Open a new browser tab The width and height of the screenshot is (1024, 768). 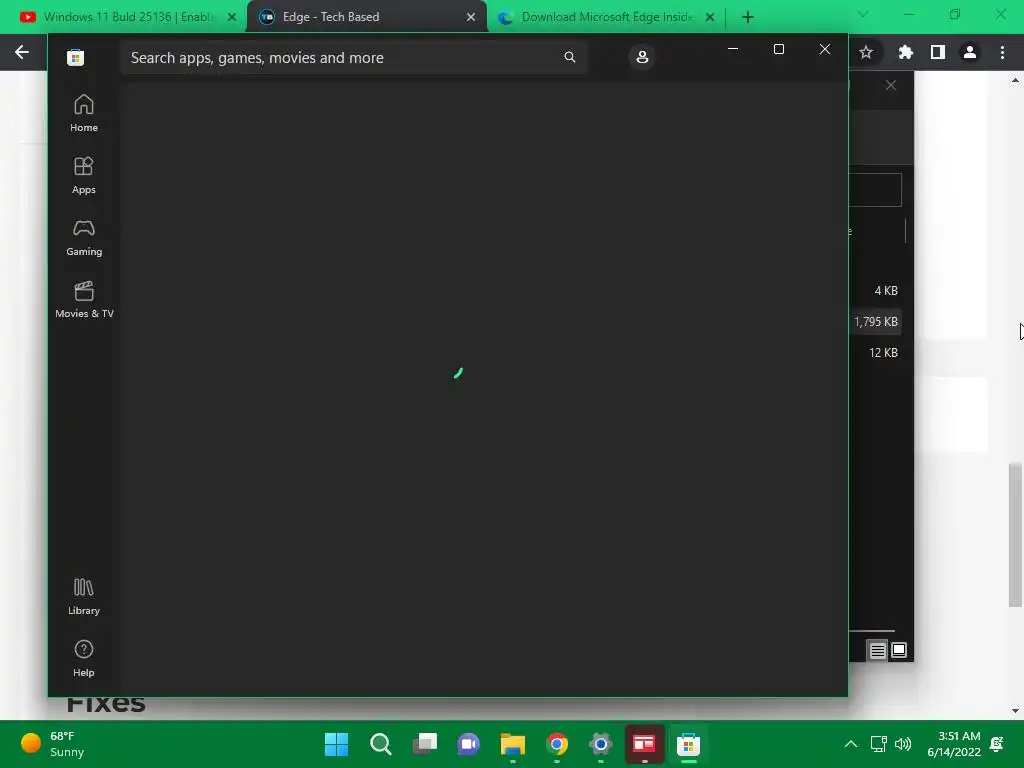748,17
